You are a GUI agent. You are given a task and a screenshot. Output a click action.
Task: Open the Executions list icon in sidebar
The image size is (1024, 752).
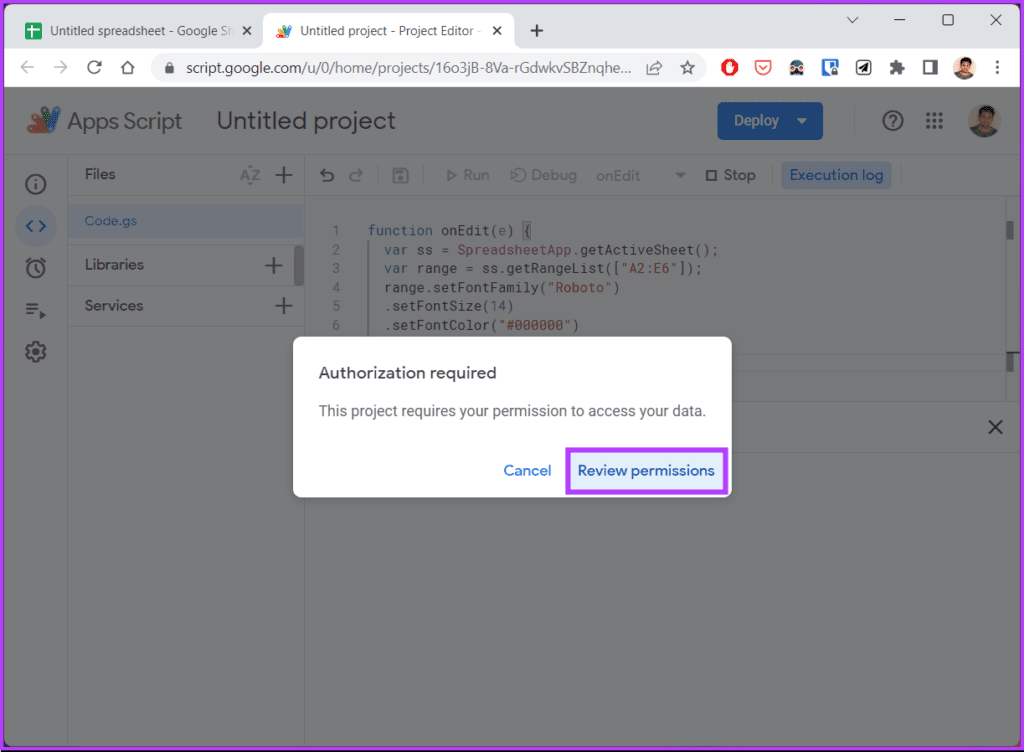pyautogui.click(x=36, y=310)
